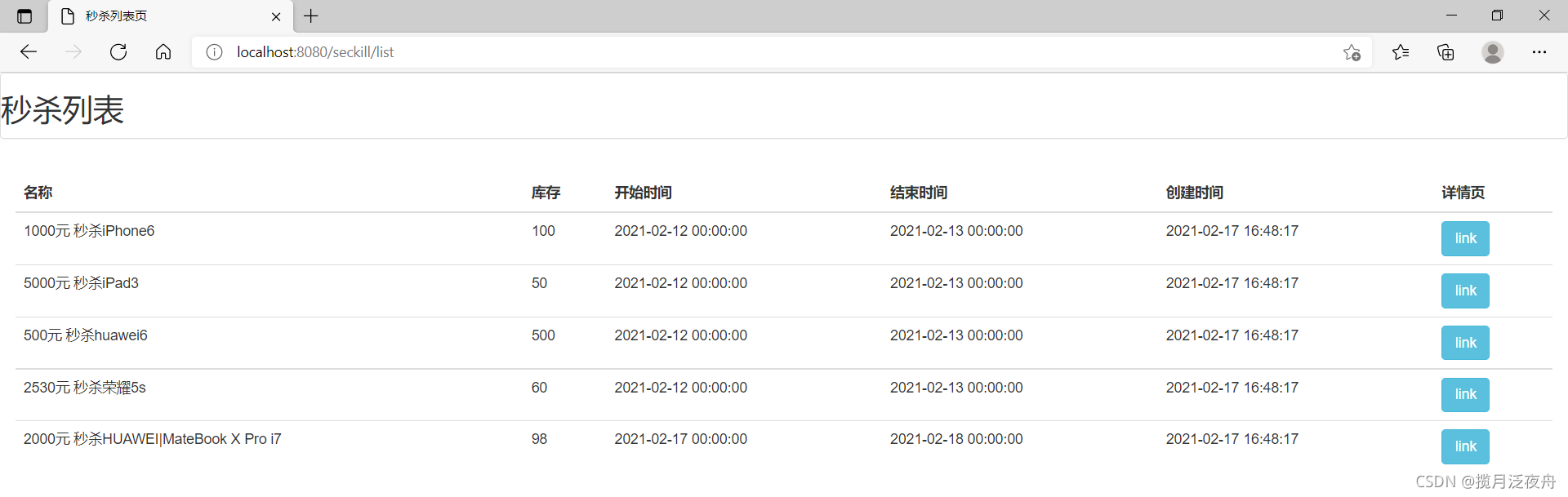Open the user profile avatar

point(1493,52)
